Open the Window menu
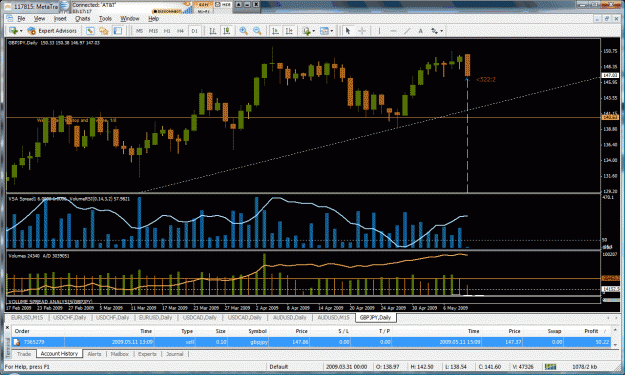Image resolution: width=625 pixels, height=375 pixels. pos(130,18)
